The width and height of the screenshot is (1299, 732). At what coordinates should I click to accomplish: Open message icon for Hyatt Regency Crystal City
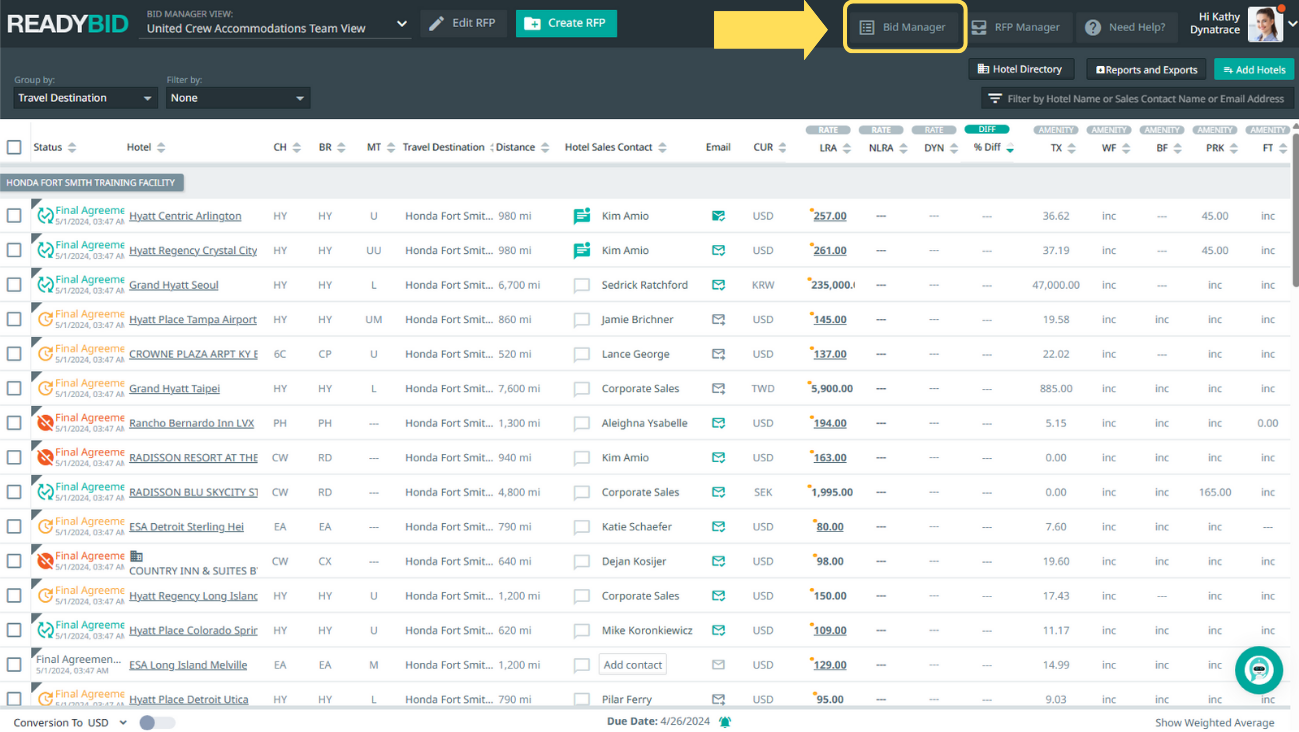point(581,250)
